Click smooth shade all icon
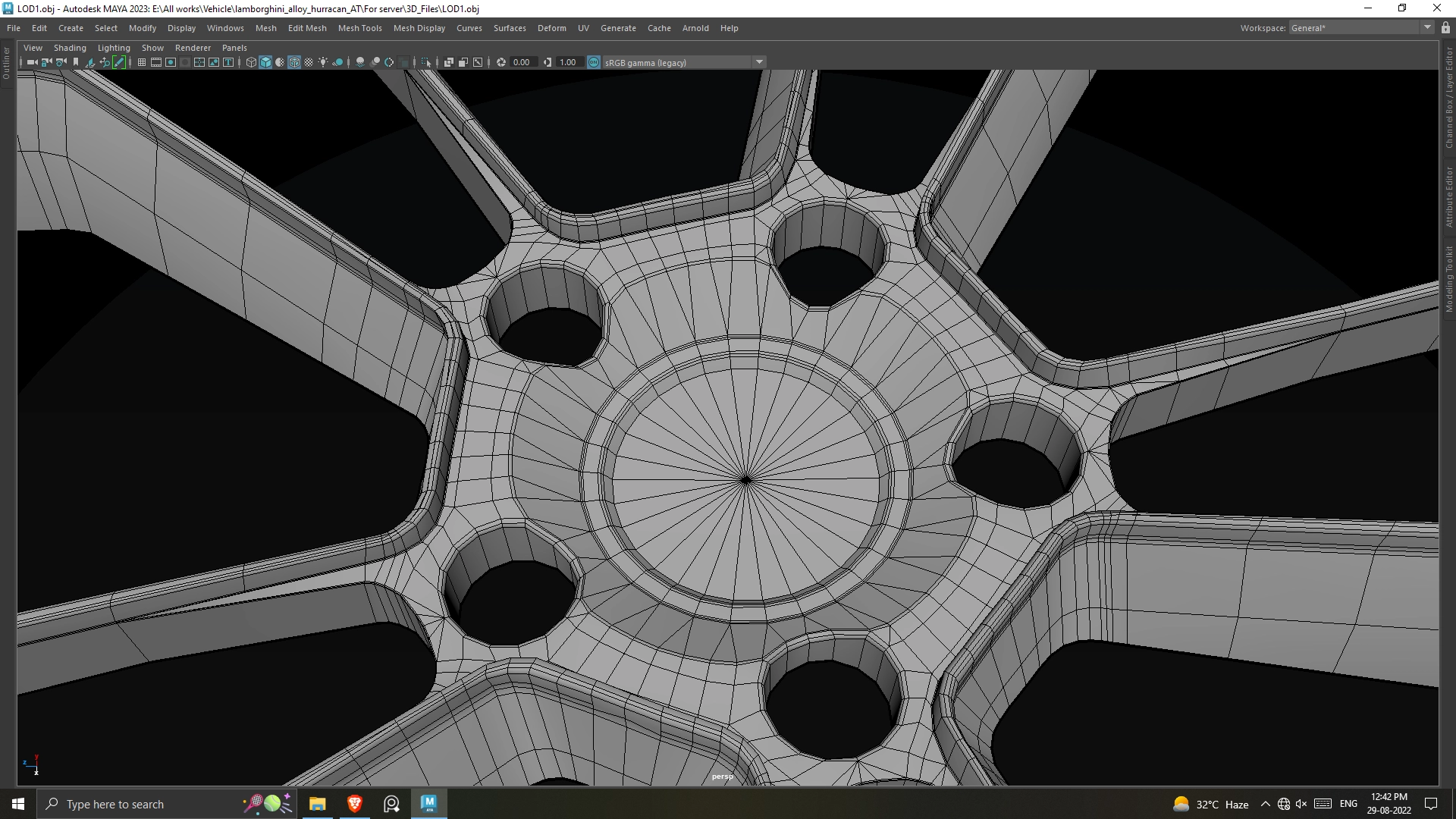Viewport: 1456px width, 819px height. coord(265,62)
